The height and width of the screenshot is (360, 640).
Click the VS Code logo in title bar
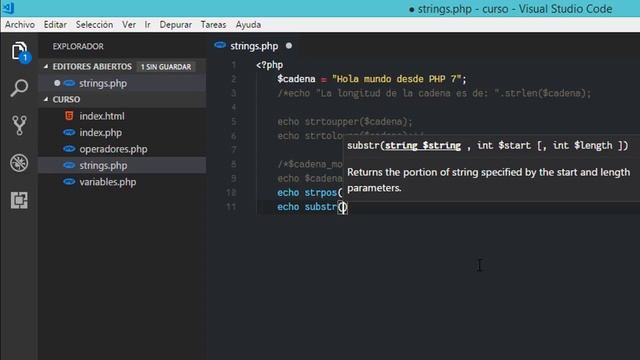click(8, 8)
